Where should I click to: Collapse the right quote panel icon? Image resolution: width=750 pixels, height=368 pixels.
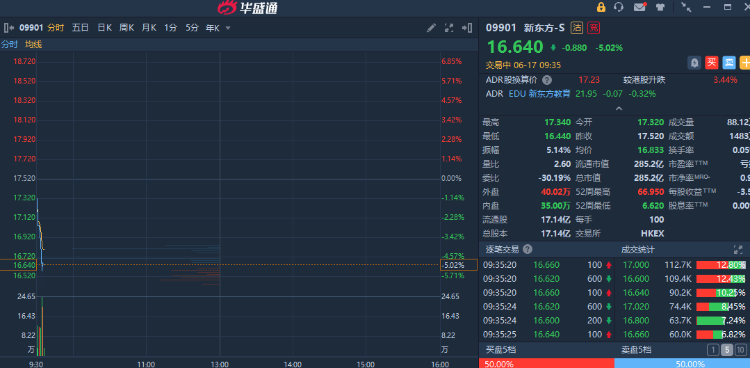point(466,28)
